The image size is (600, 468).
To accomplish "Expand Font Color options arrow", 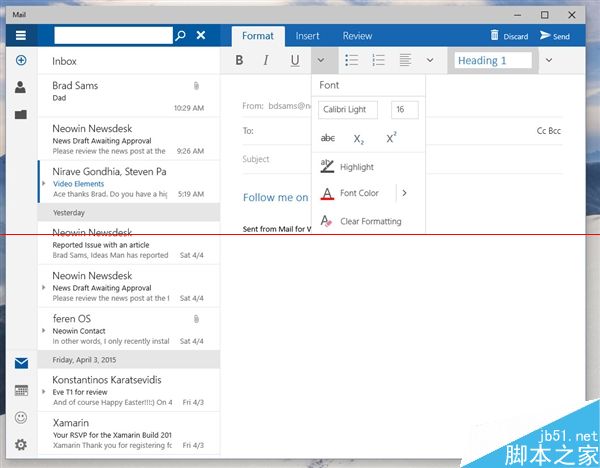I will point(404,193).
